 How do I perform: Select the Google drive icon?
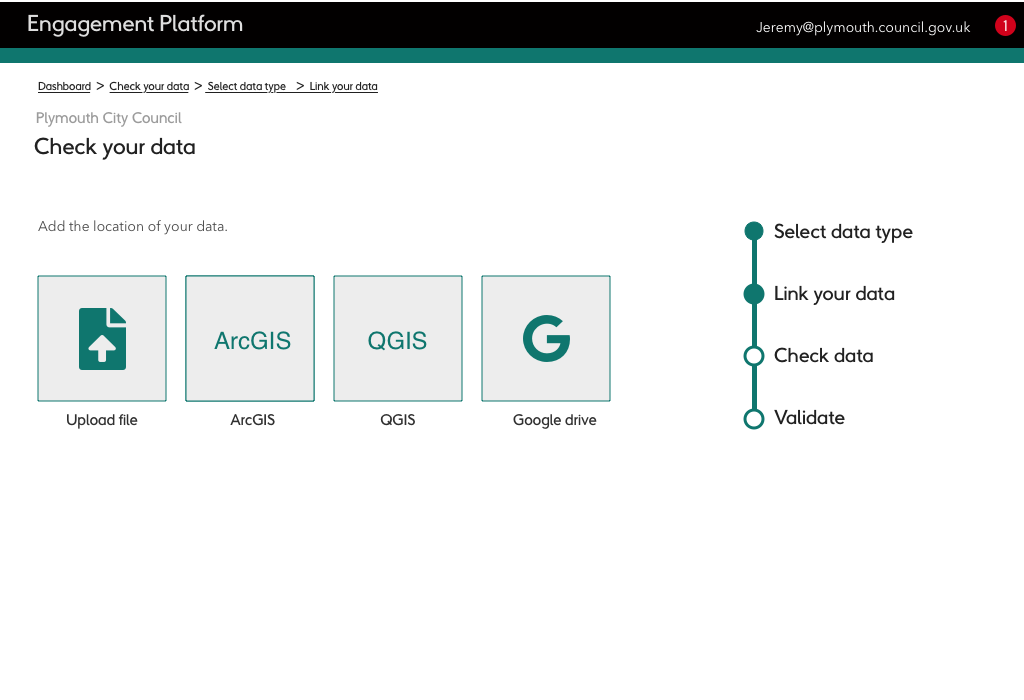click(x=545, y=338)
